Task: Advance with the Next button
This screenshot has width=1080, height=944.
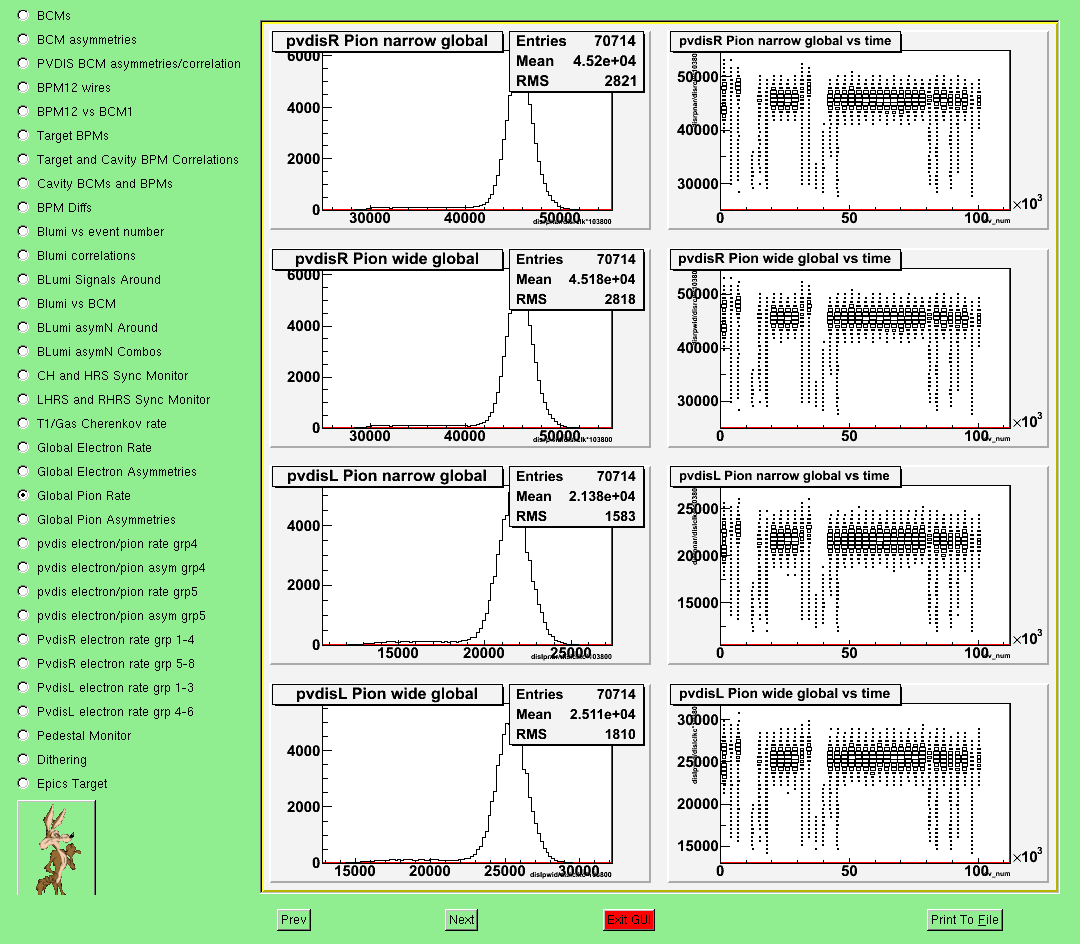Action: [461, 919]
